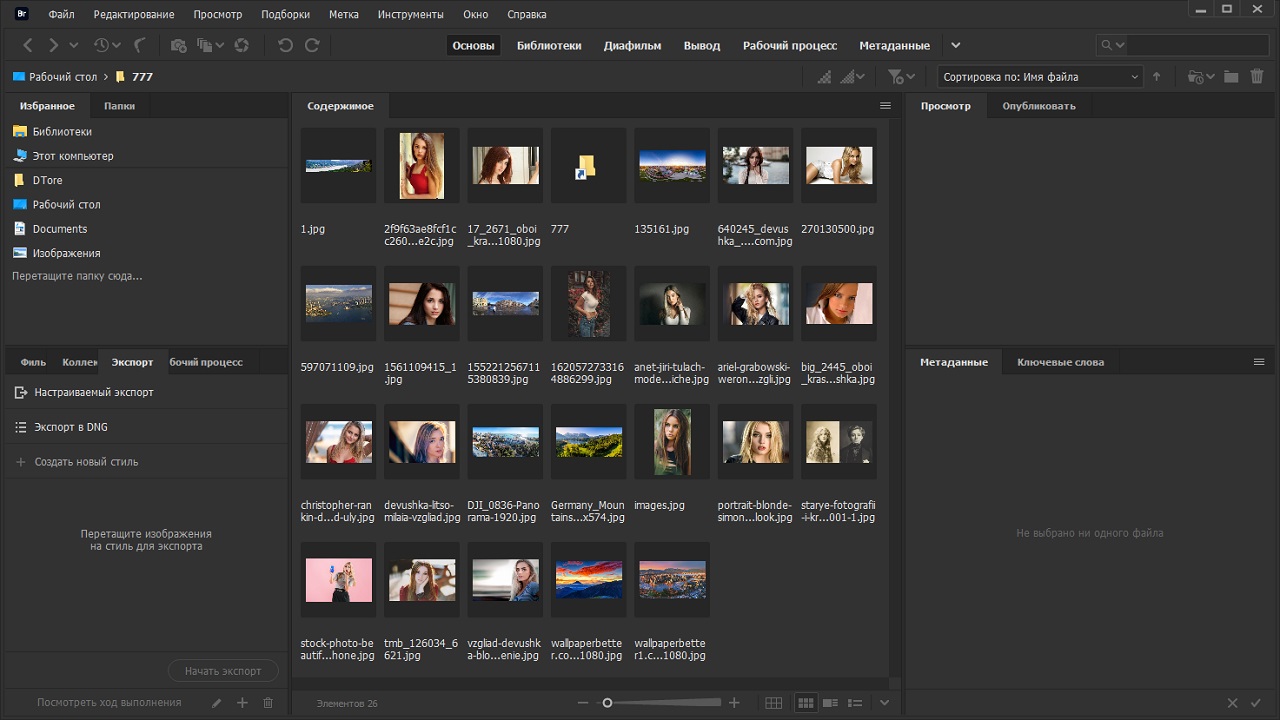Switch to thumbnail view mode
Screen dimensions: 1280x720
pyautogui.click(x=805, y=703)
